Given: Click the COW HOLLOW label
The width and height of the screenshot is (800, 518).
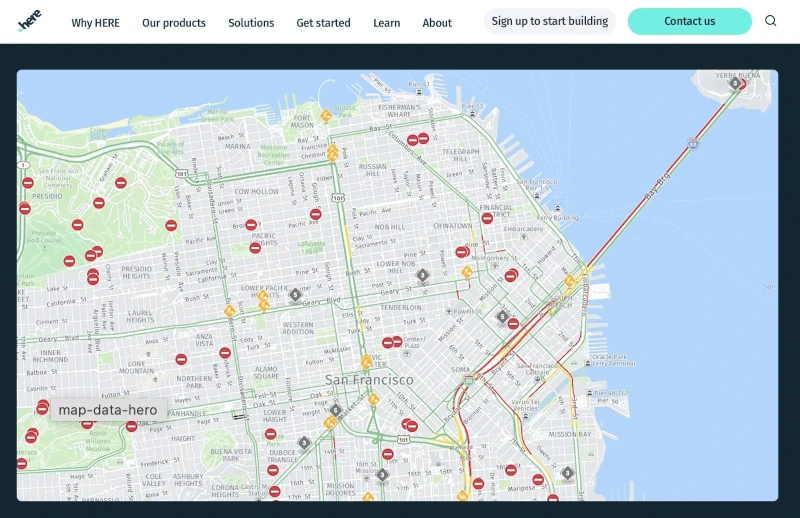Looking at the screenshot, I should point(257,192).
